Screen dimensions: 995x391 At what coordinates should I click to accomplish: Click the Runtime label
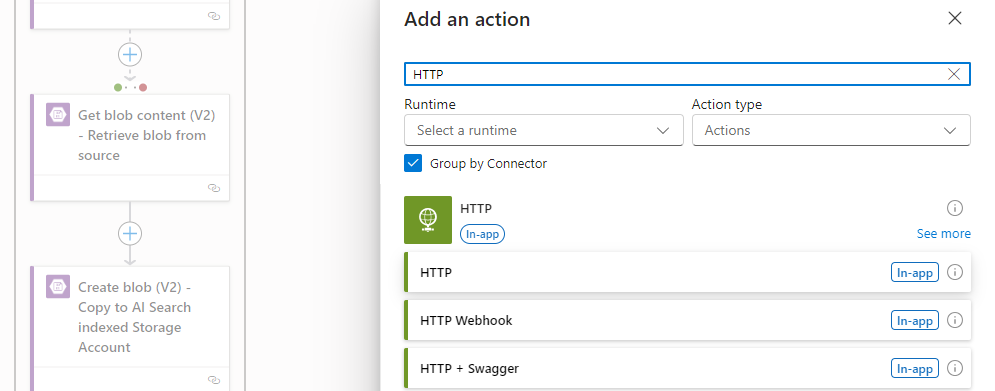point(430,104)
